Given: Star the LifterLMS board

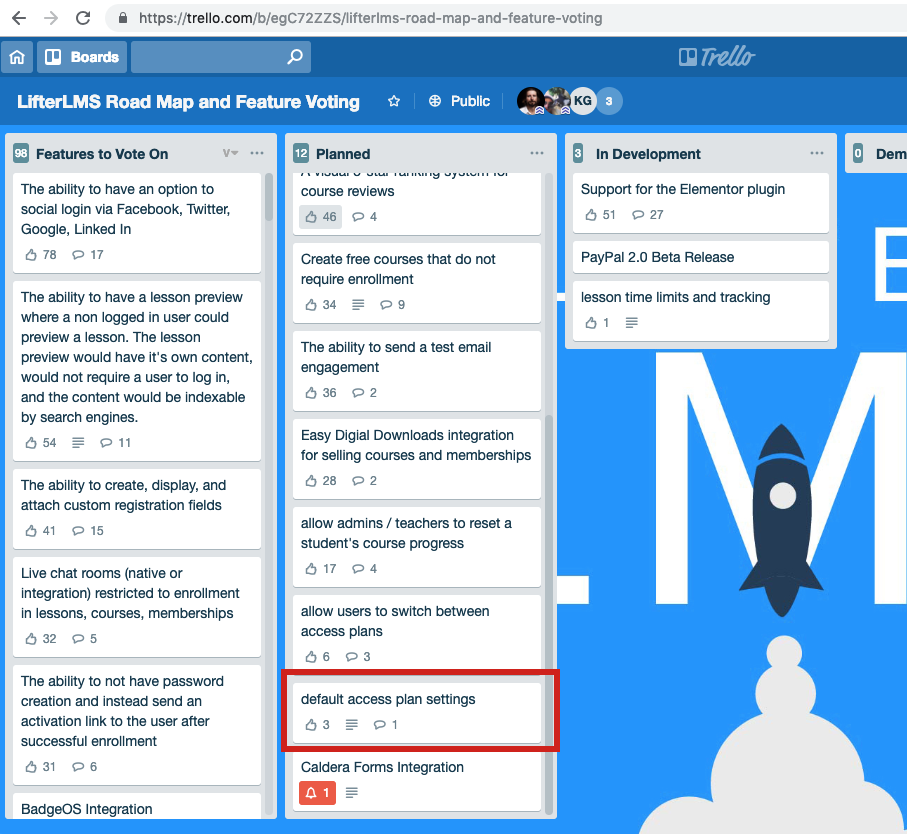Looking at the screenshot, I should pos(394,101).
